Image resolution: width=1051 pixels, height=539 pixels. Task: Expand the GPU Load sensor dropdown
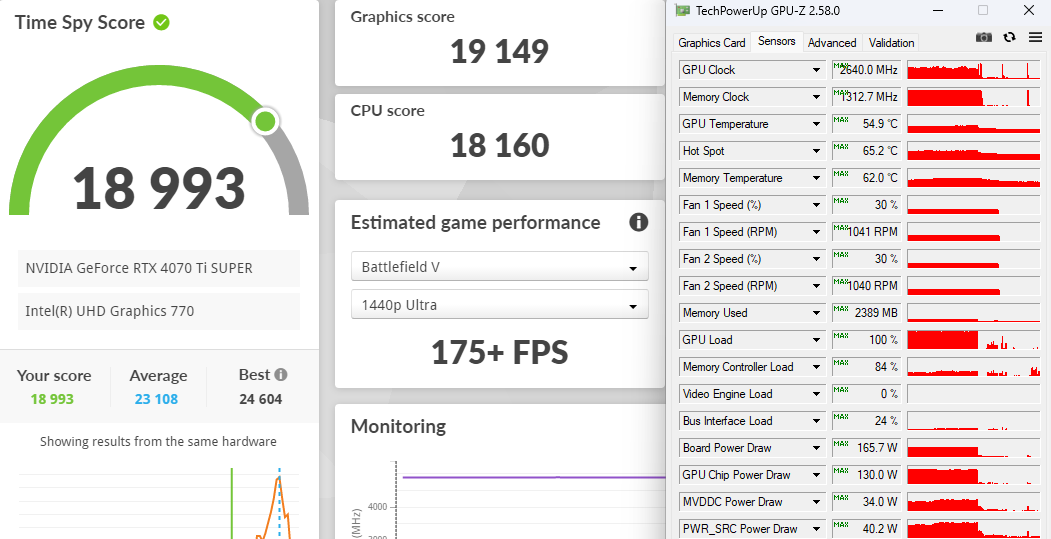(816, 340)
